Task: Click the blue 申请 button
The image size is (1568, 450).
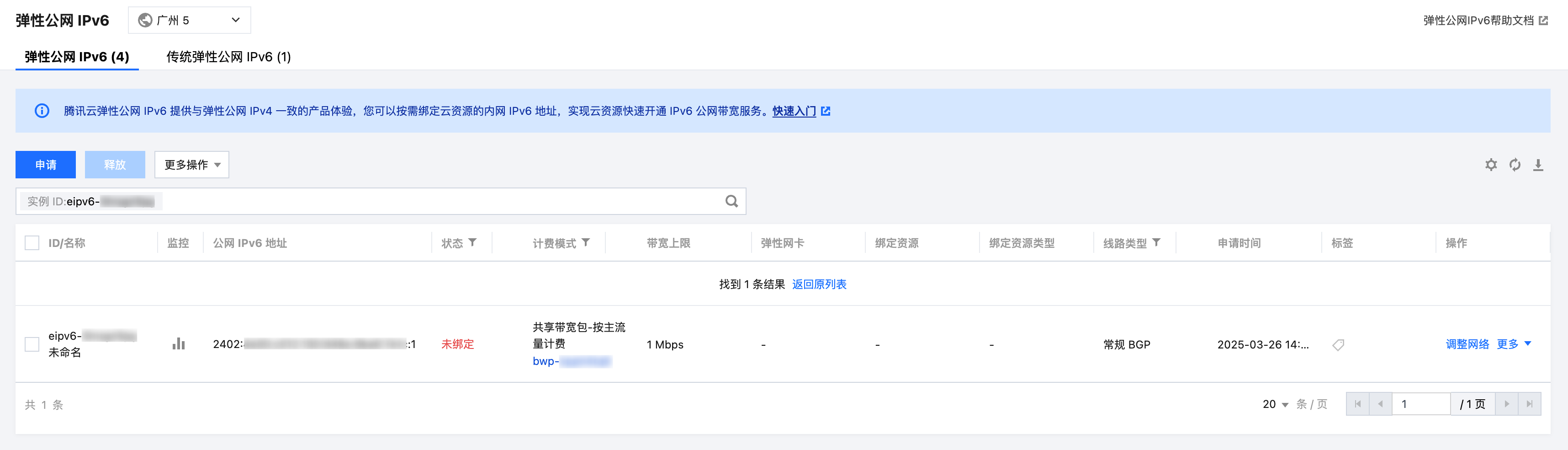Action: click(46, 165)
